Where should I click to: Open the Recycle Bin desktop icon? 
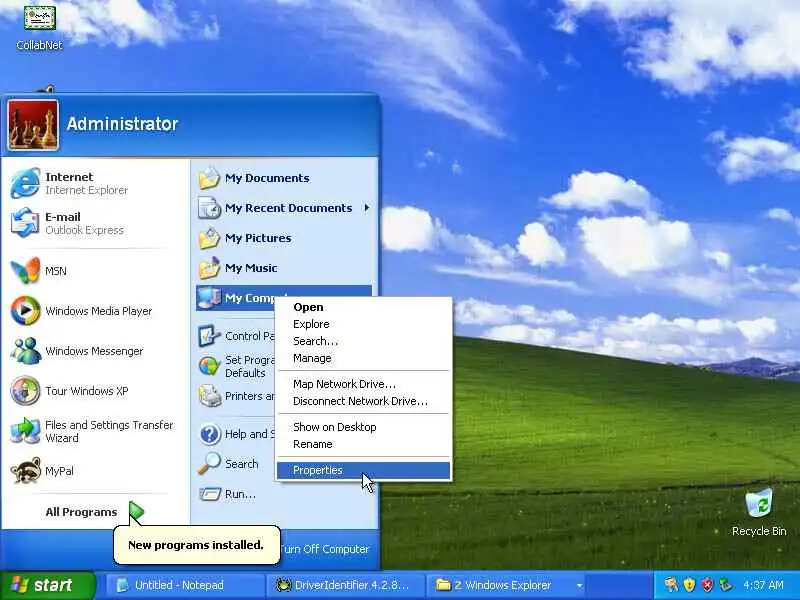[x=759, y=504]
